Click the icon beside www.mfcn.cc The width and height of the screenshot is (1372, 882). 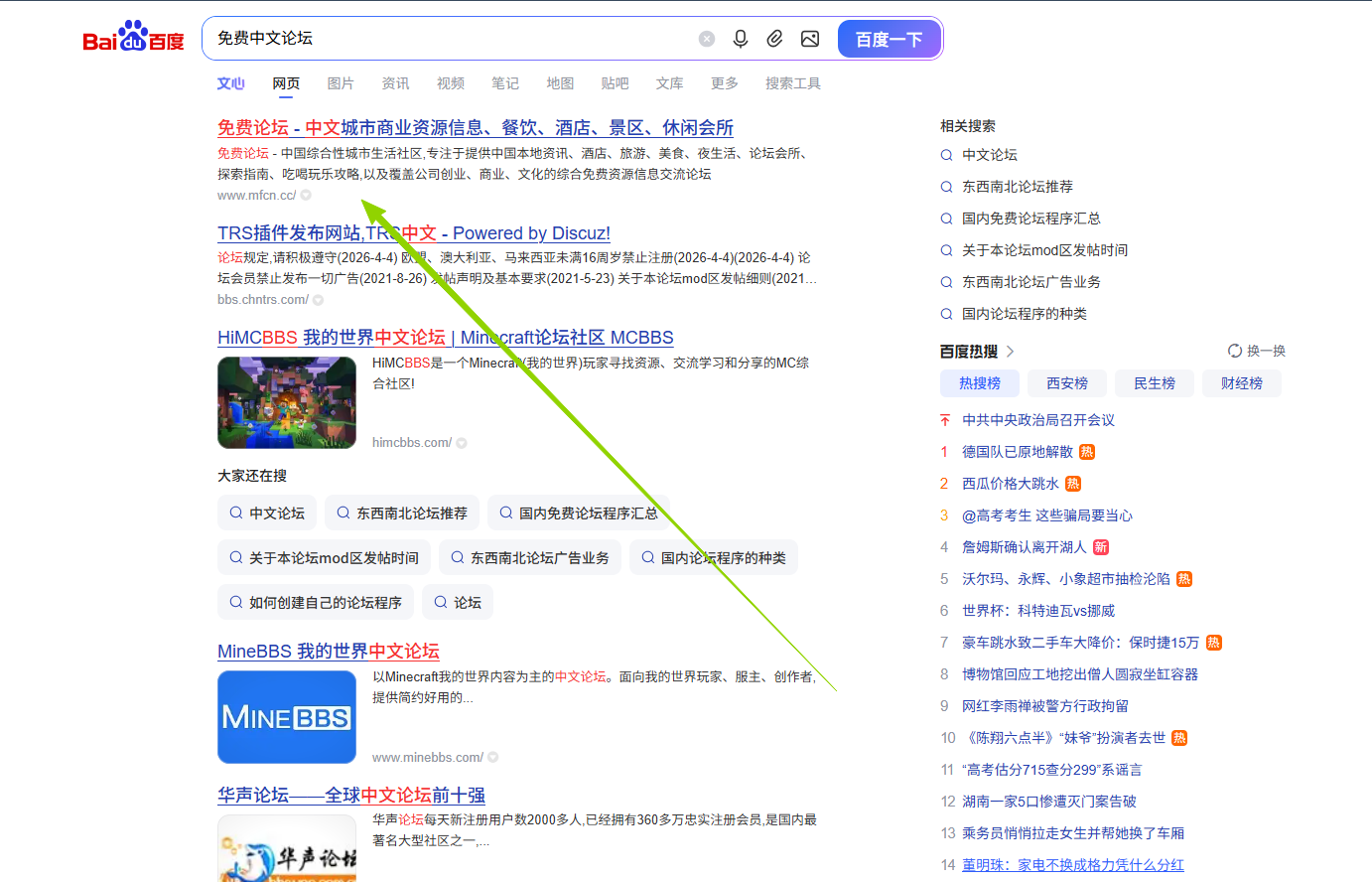pos(306,196)
